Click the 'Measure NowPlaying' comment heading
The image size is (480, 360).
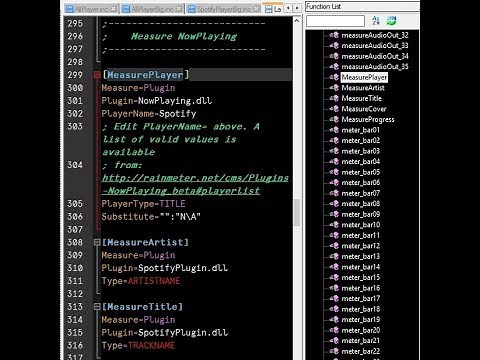pos(184,36)
